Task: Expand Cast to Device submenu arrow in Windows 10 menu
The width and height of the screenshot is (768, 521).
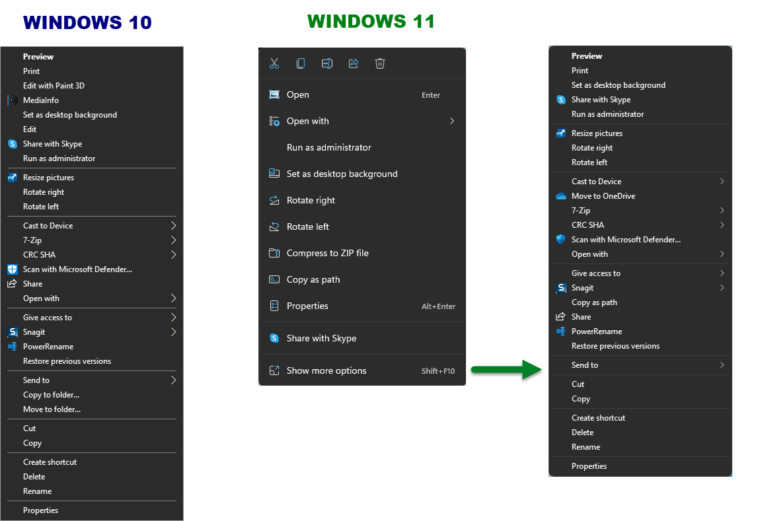Action: [x=173, y=226]
